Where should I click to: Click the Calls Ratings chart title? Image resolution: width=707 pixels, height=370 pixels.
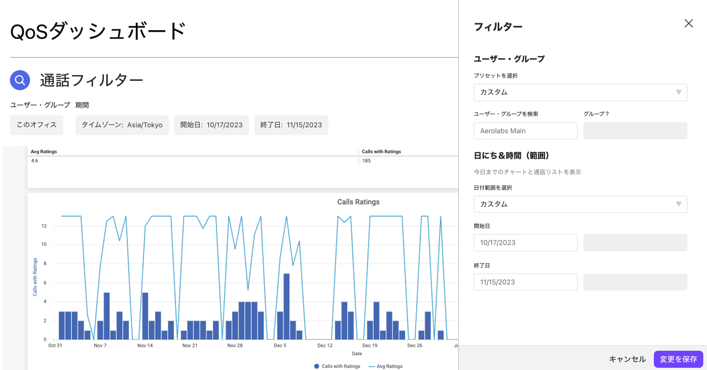[x=358, y=202]
